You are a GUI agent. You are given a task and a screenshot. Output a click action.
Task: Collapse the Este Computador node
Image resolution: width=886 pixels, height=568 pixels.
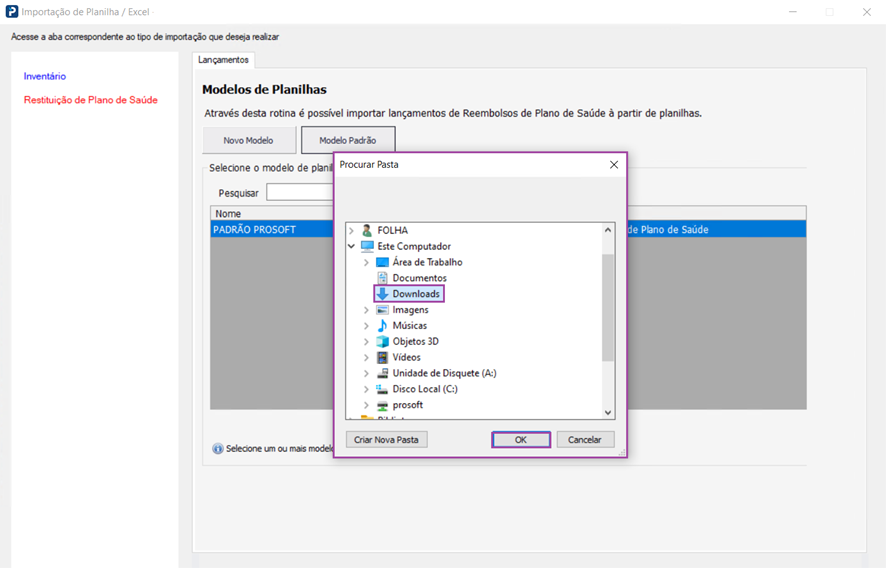click(351, 246)
